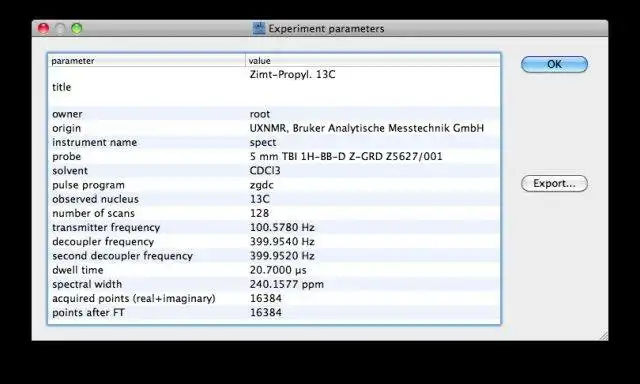This screenshot has height=384, width=640.
Task: Select the owner value root
Action: [x=260, y=114]
